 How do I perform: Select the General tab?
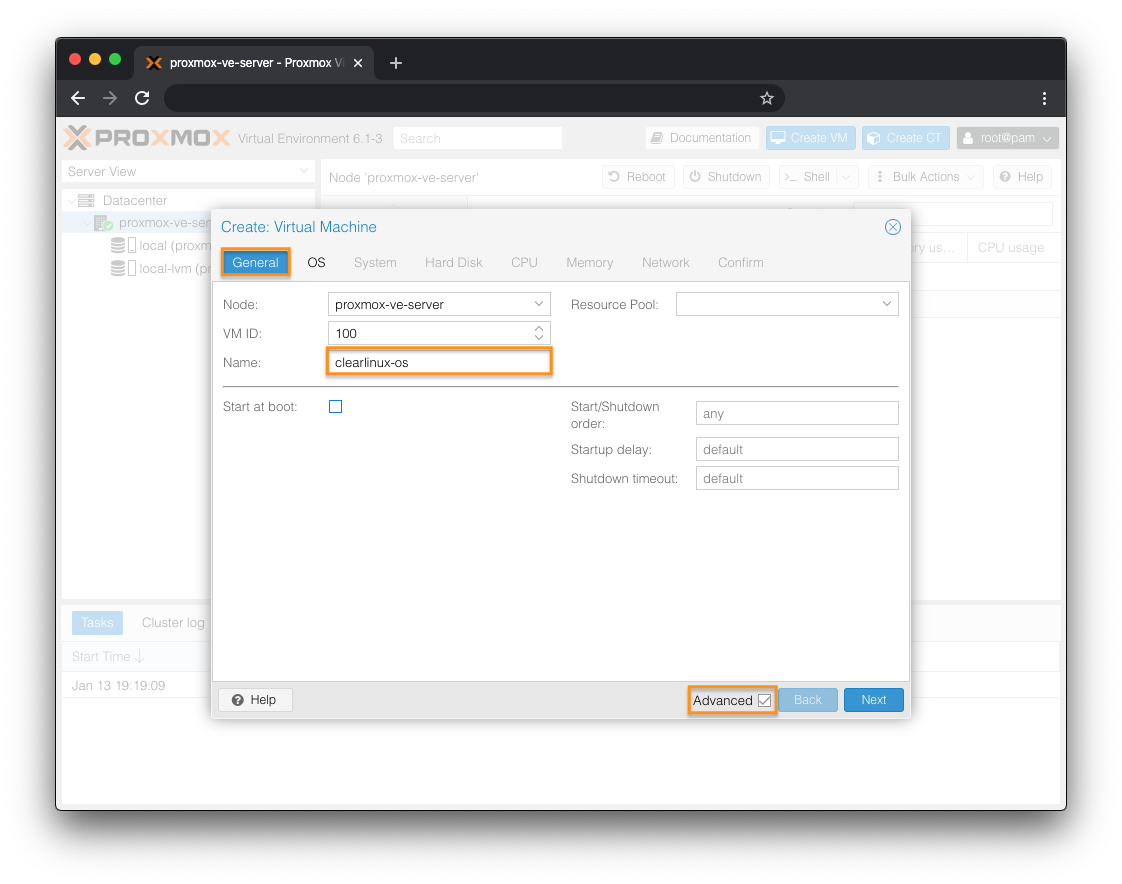click(x=255, y=263)
